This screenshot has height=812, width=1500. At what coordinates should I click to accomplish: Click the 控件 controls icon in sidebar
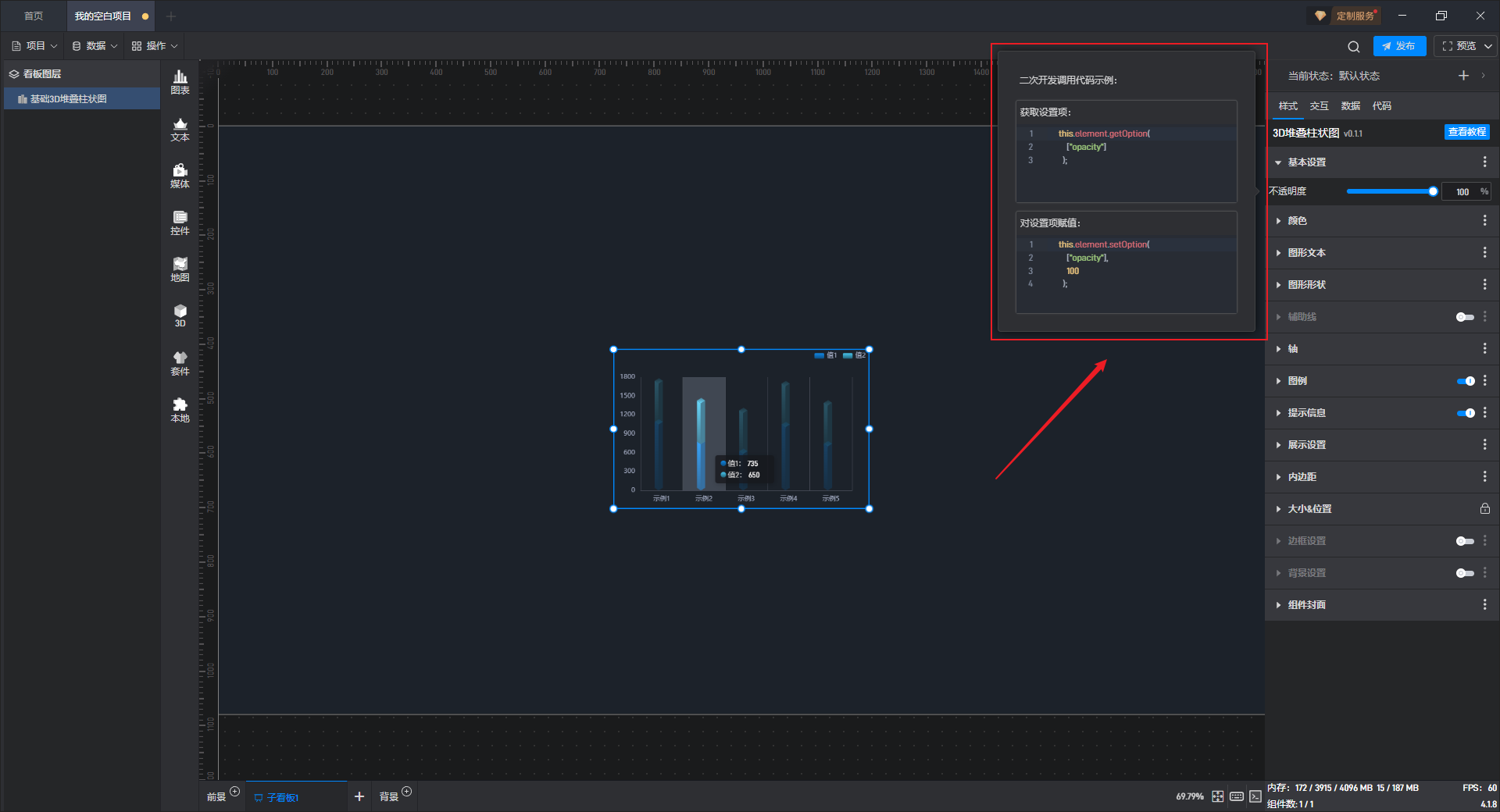[180, 223]
